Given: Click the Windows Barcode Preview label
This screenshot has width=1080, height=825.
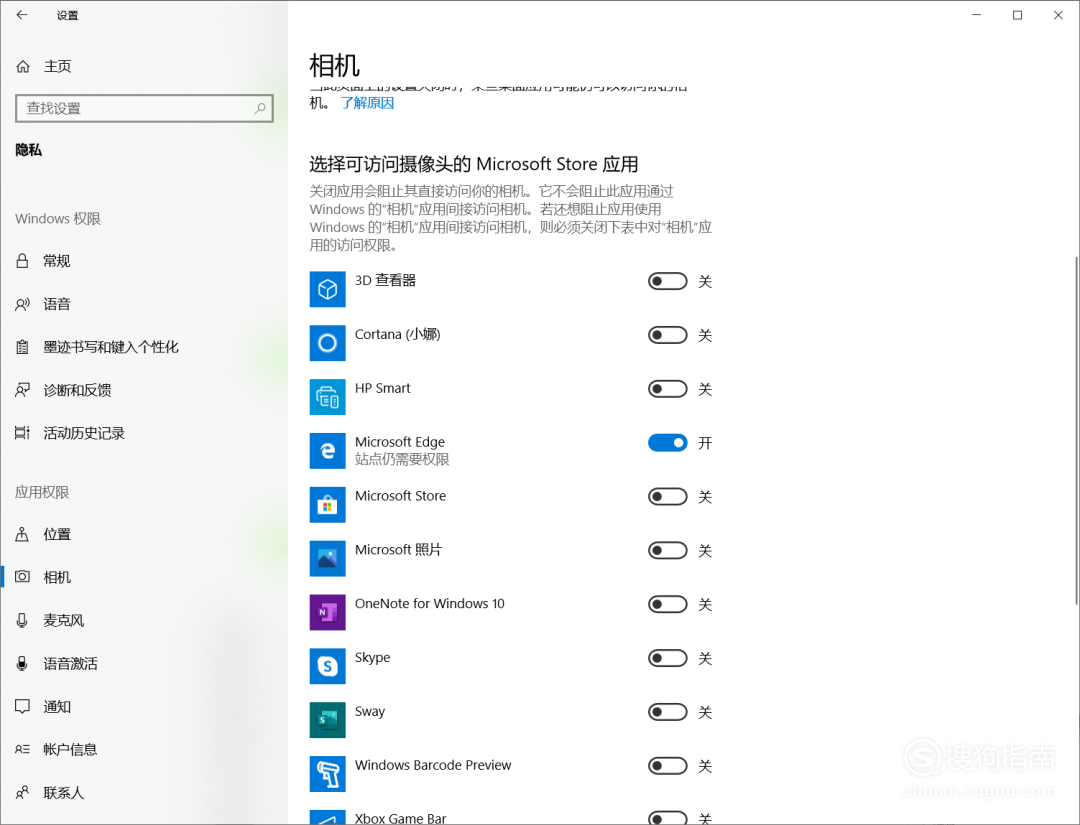Looking at the screenshot, I should point(433,765).
